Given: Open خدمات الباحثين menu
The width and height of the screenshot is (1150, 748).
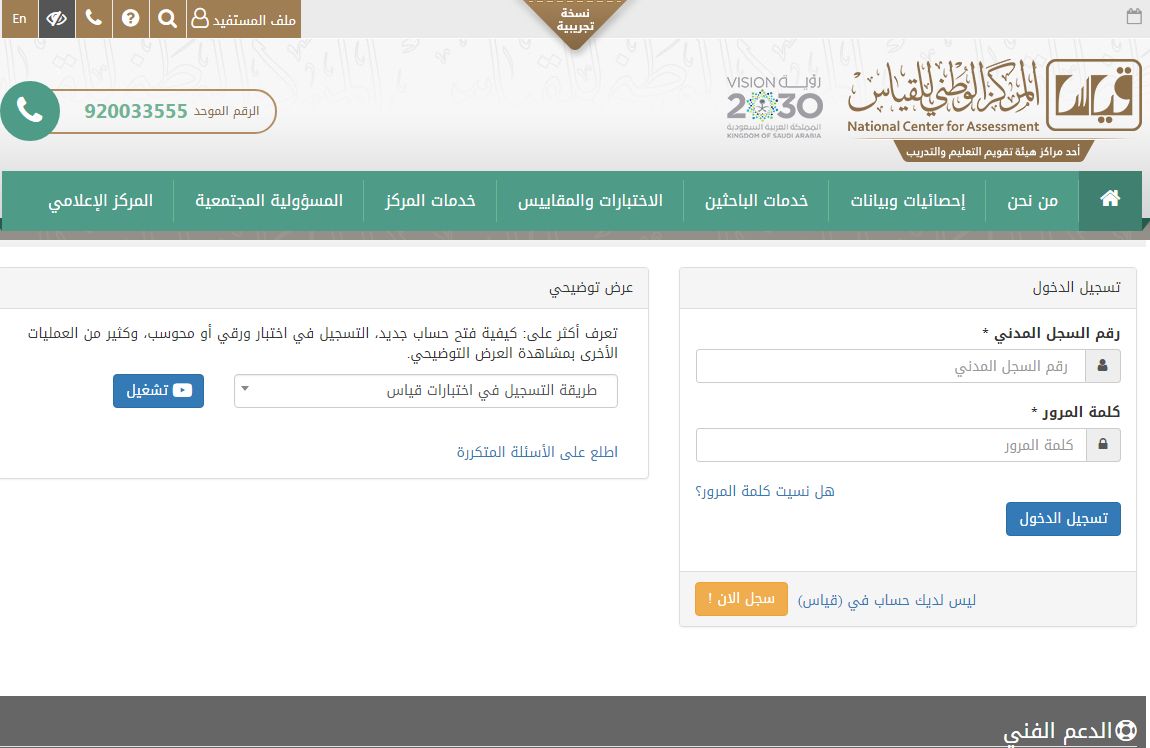Looking at the screenshot, I should [x=756, y=200].
